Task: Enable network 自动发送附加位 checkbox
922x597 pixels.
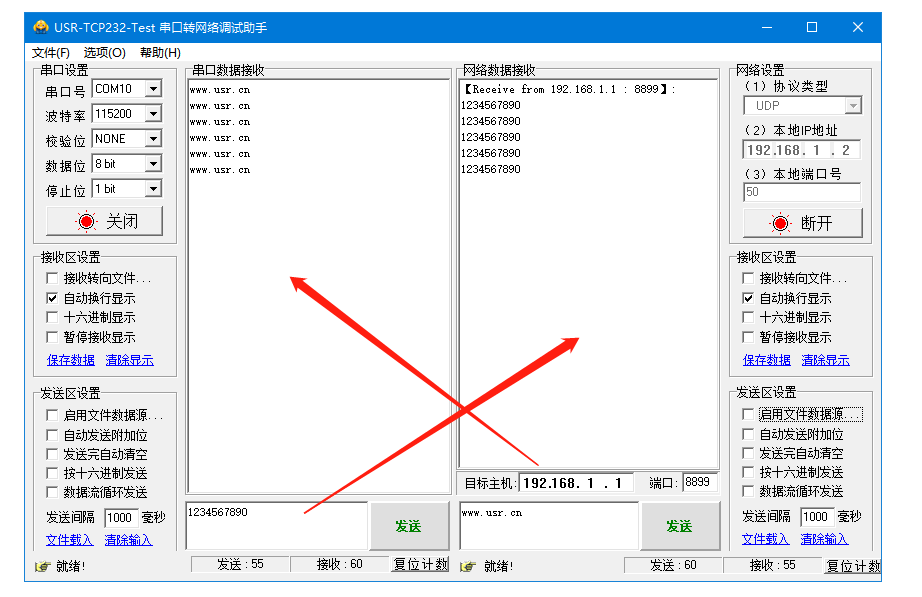Action: coord(748,434)
